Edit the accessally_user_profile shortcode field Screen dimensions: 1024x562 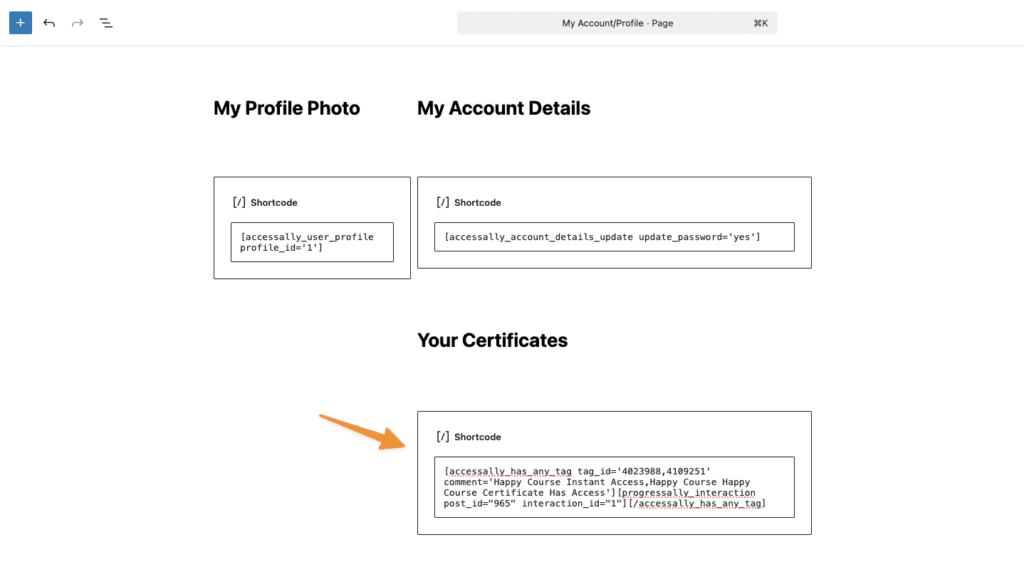click(312, 242)
